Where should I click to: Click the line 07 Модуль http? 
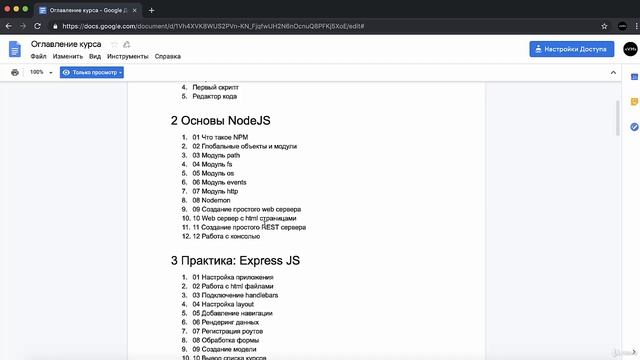tap(215, 191)
